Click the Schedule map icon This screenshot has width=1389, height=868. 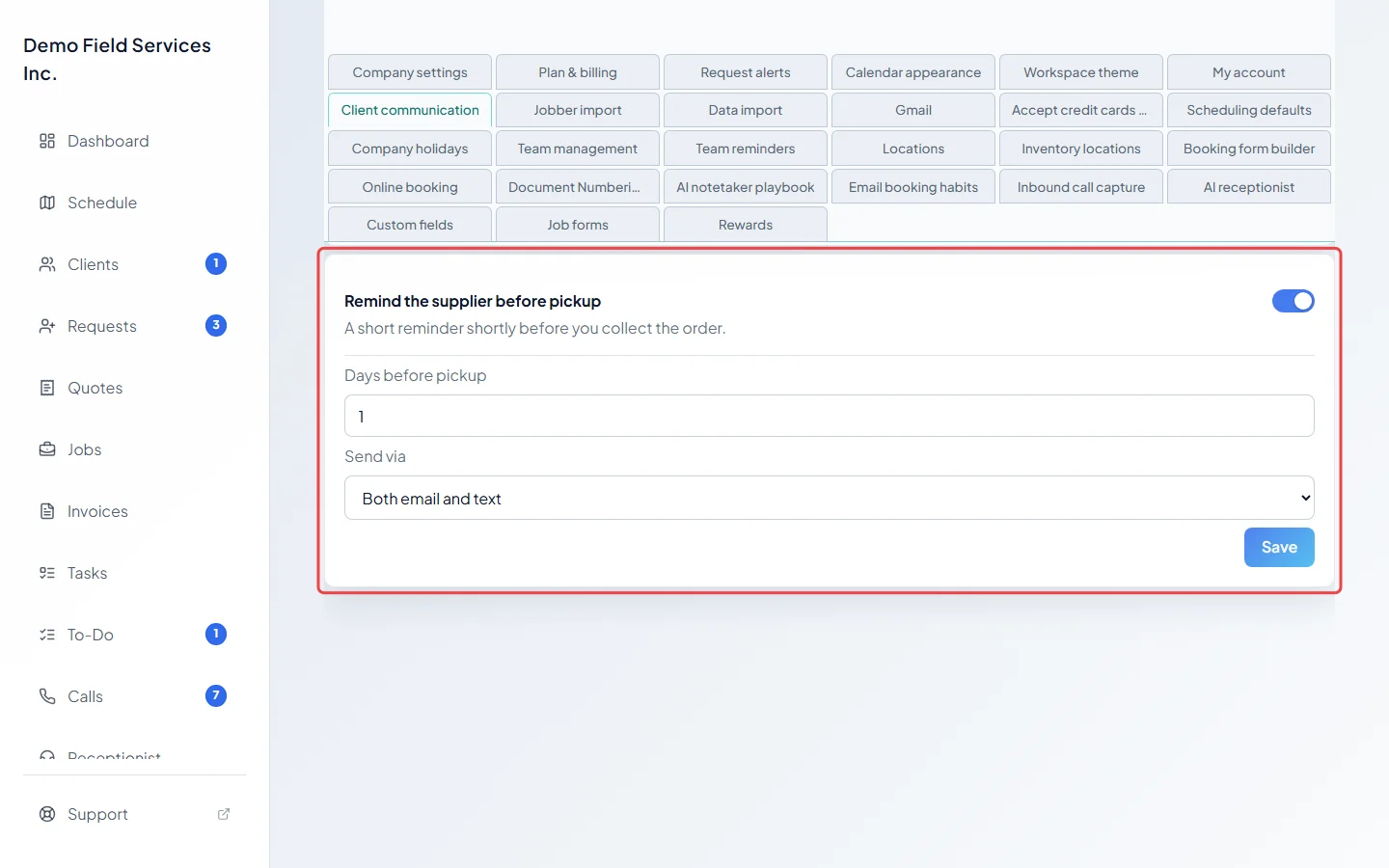click(x=47, y=203)
